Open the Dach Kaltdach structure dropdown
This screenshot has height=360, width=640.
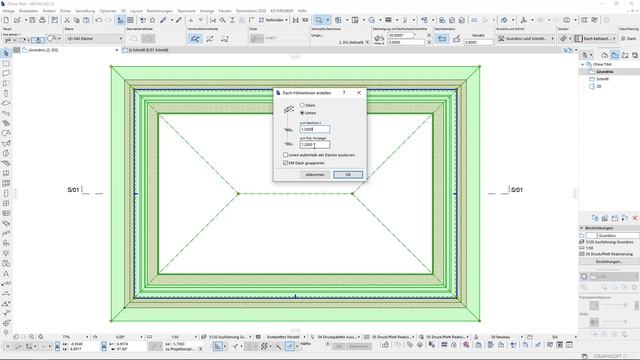click(595, 38)
